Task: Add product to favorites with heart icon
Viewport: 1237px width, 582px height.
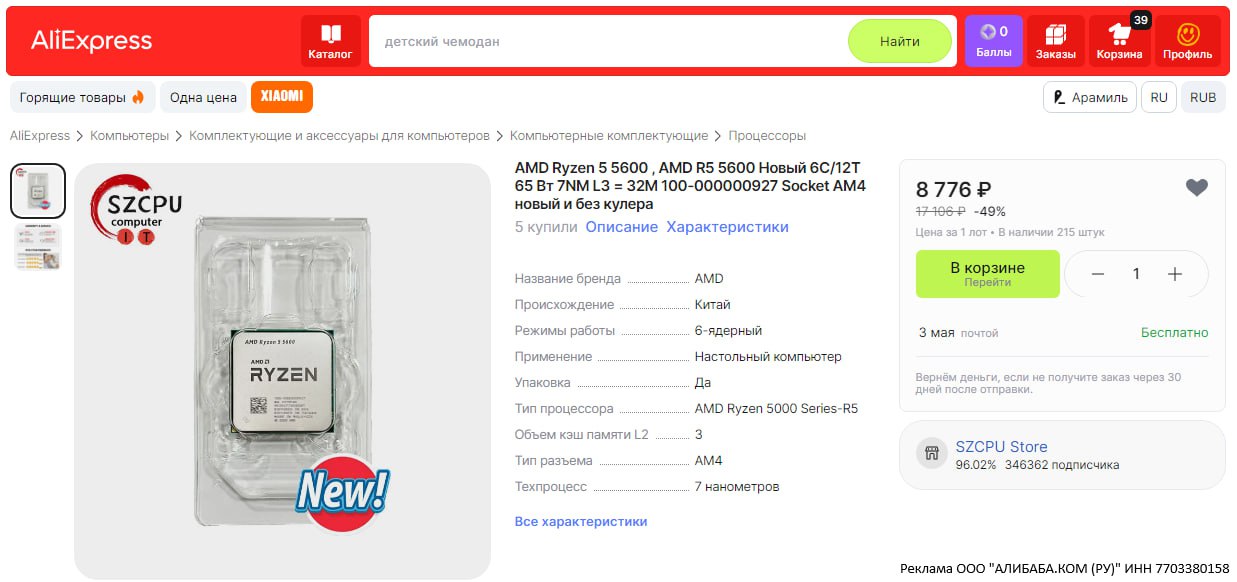Action: [x=1196, y=187]
